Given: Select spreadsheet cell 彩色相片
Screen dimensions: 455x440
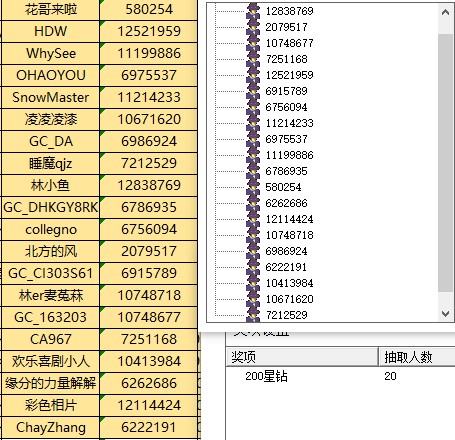Looking at the screenshot, I should click(x=51, y=405).
